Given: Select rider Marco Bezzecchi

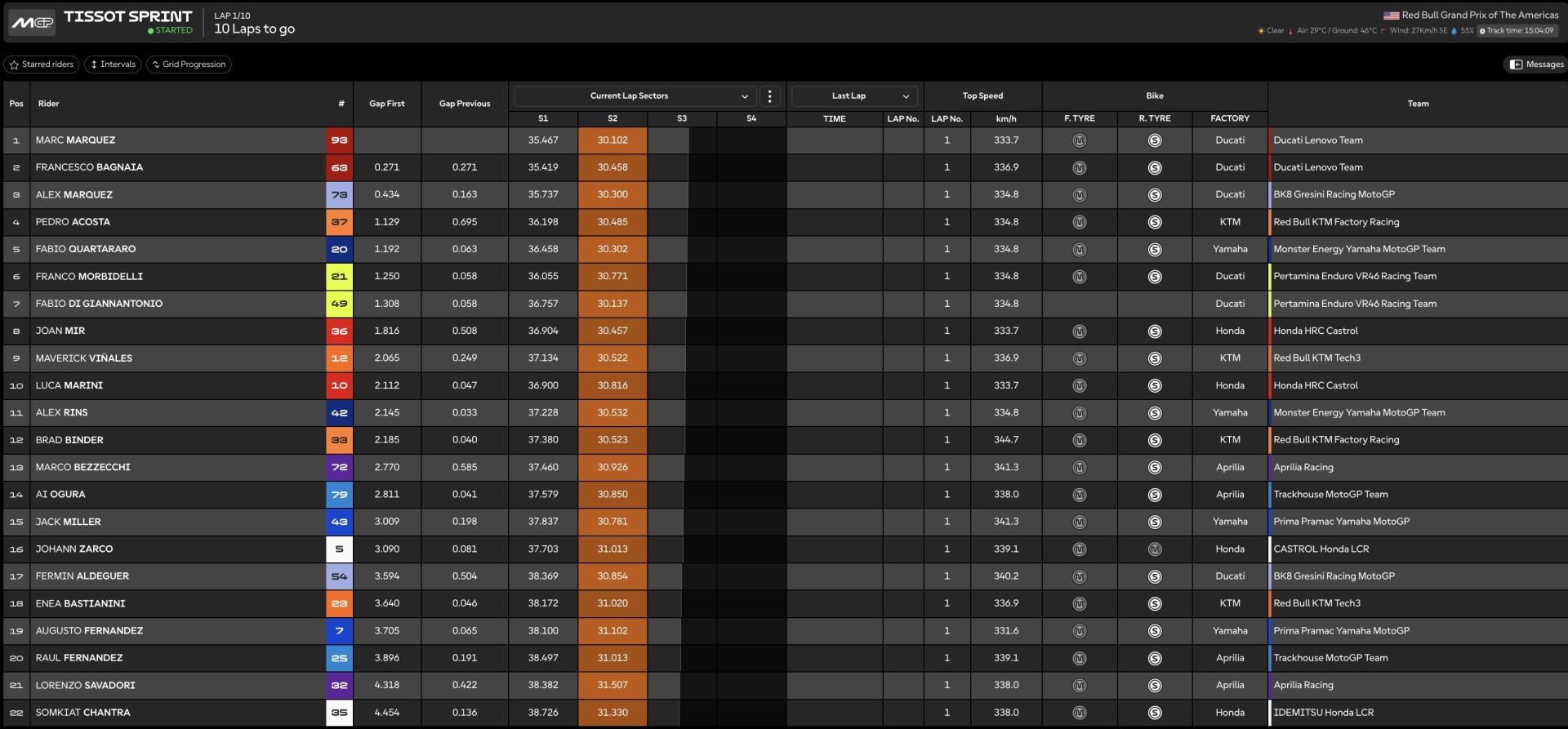Looking at the screenshot, I should coord(82,467).
